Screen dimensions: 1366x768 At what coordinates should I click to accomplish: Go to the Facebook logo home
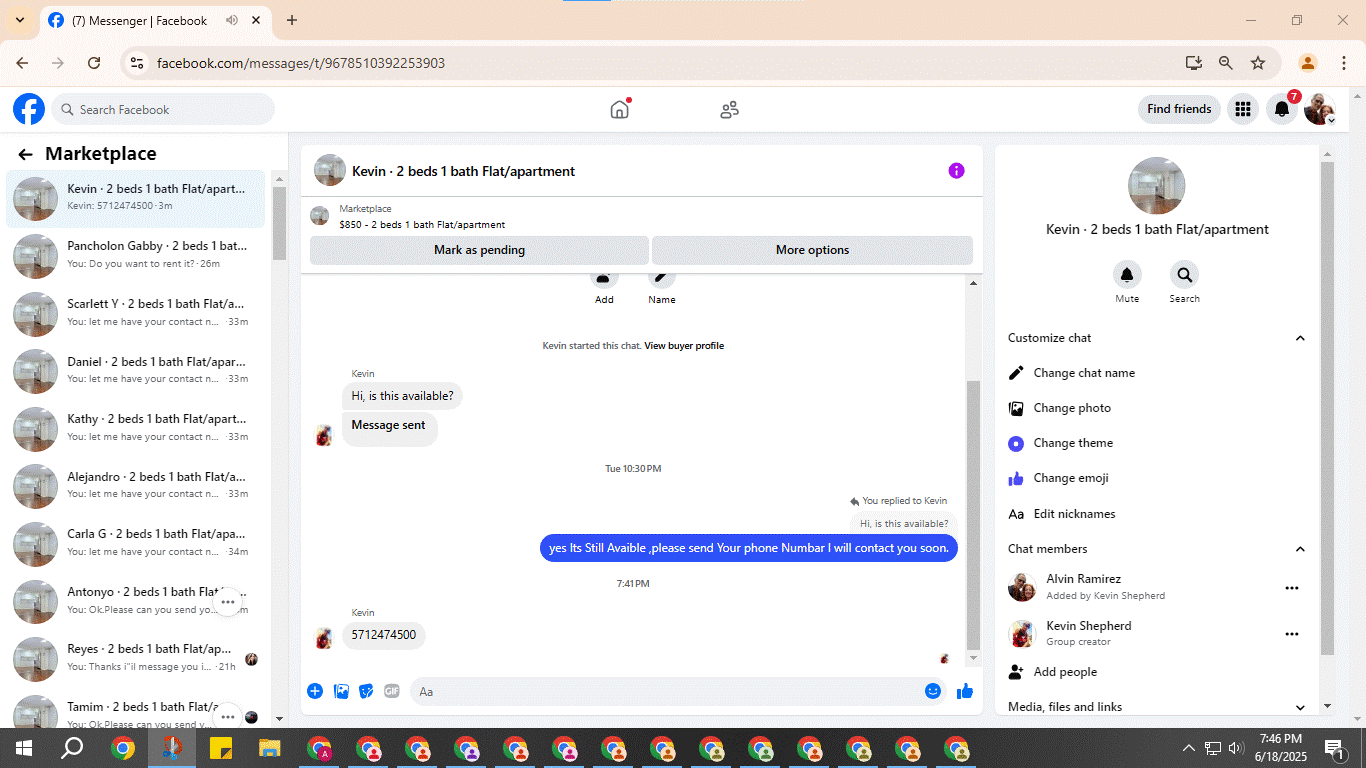29,109
